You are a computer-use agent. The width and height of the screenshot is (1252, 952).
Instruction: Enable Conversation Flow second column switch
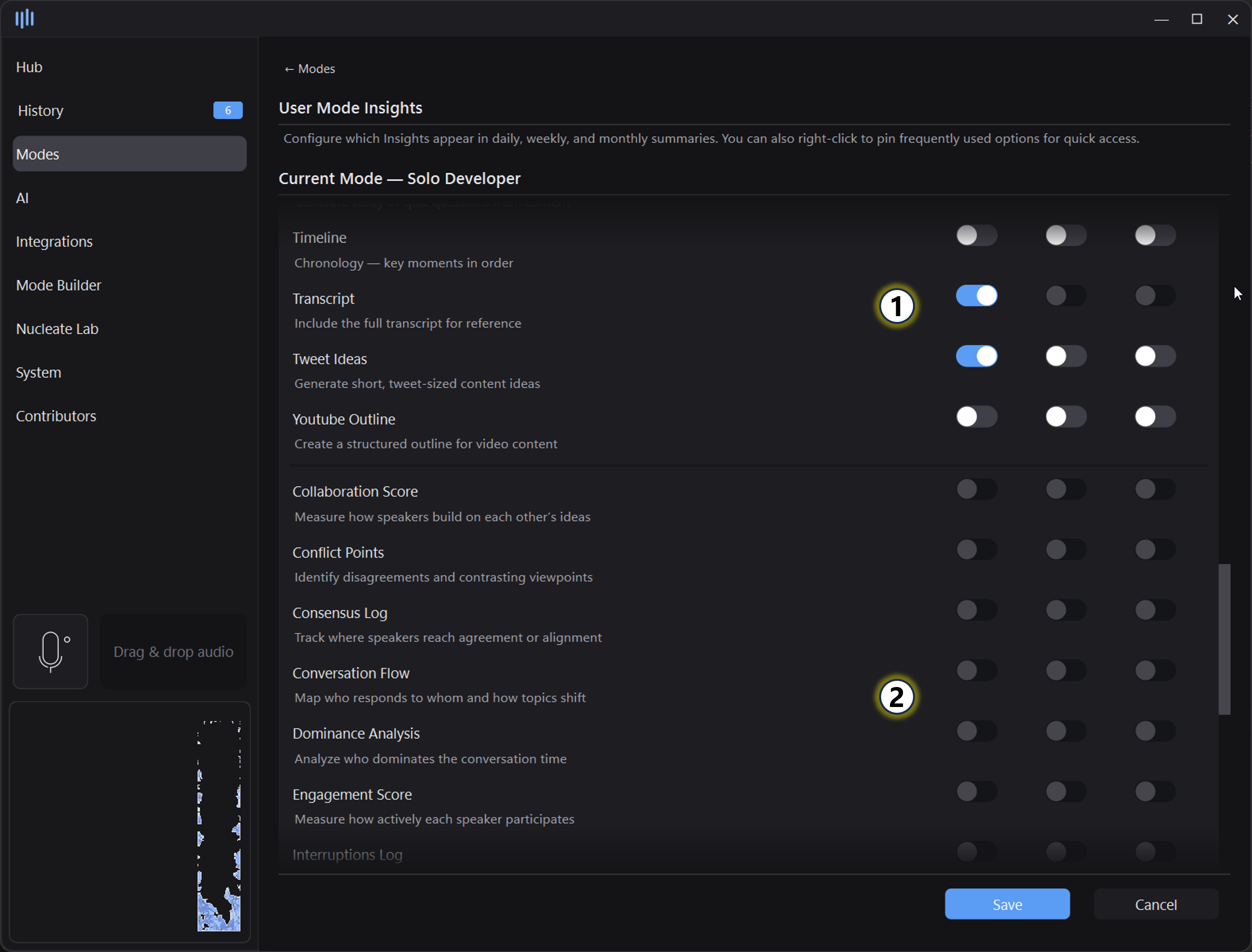pos(1066,671)
